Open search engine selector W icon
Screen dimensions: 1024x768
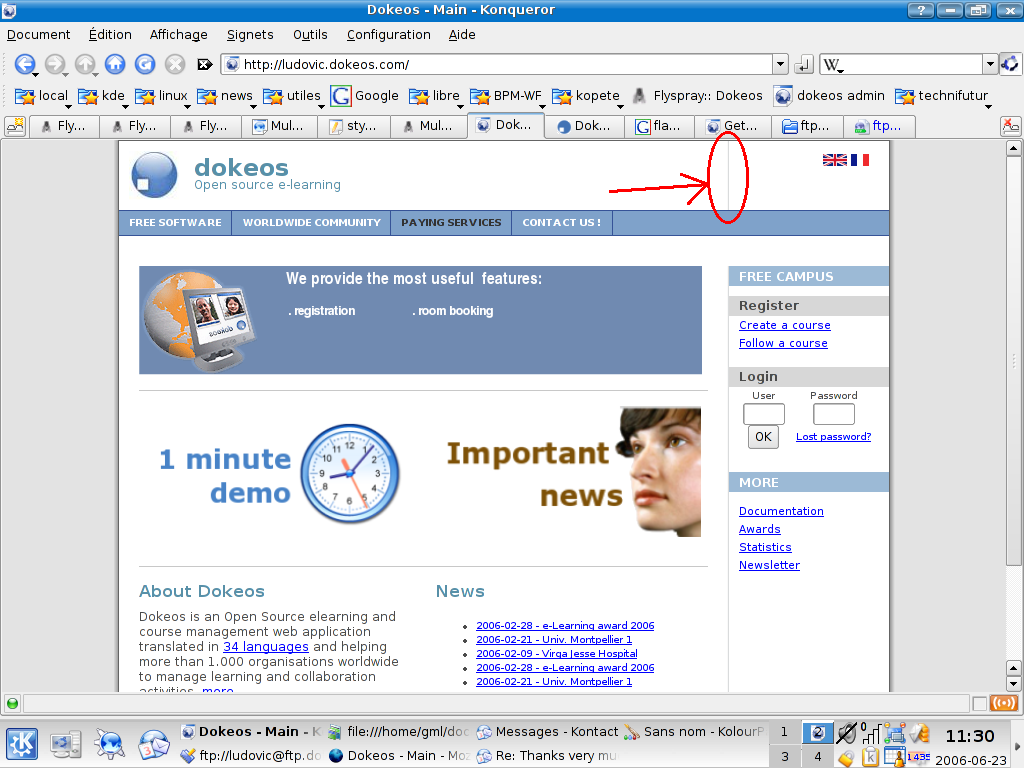pos(832,65)
